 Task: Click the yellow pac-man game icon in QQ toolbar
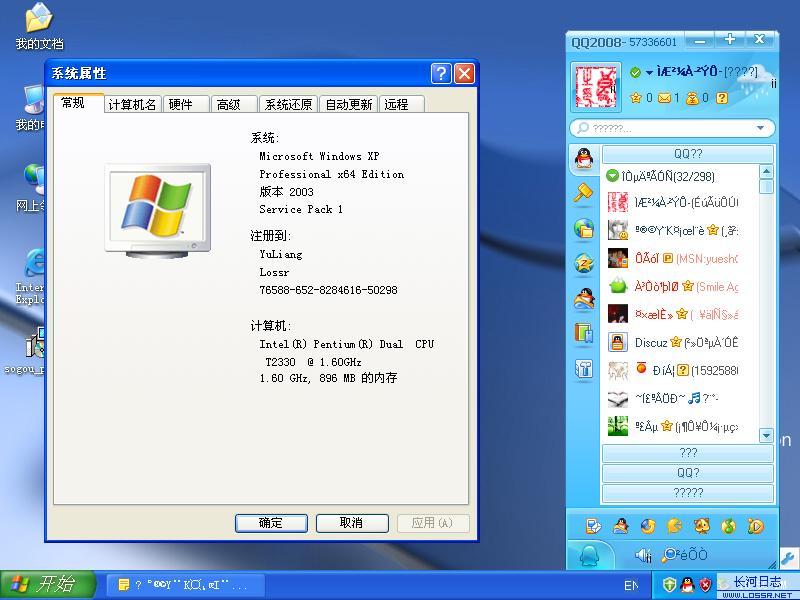(674, 526)
